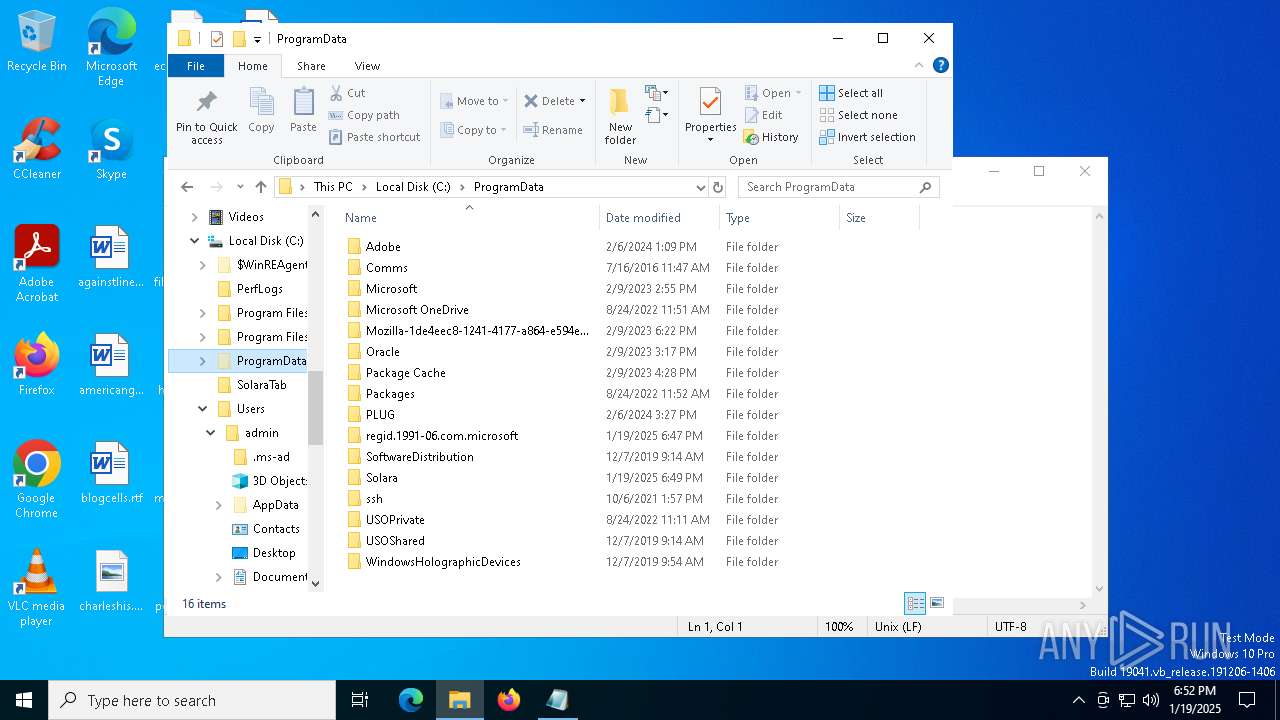Click Local Disk (C:) breadcrumb
Image resolution: width=1280 pixels, height=720 pixels.
[413, 187]
